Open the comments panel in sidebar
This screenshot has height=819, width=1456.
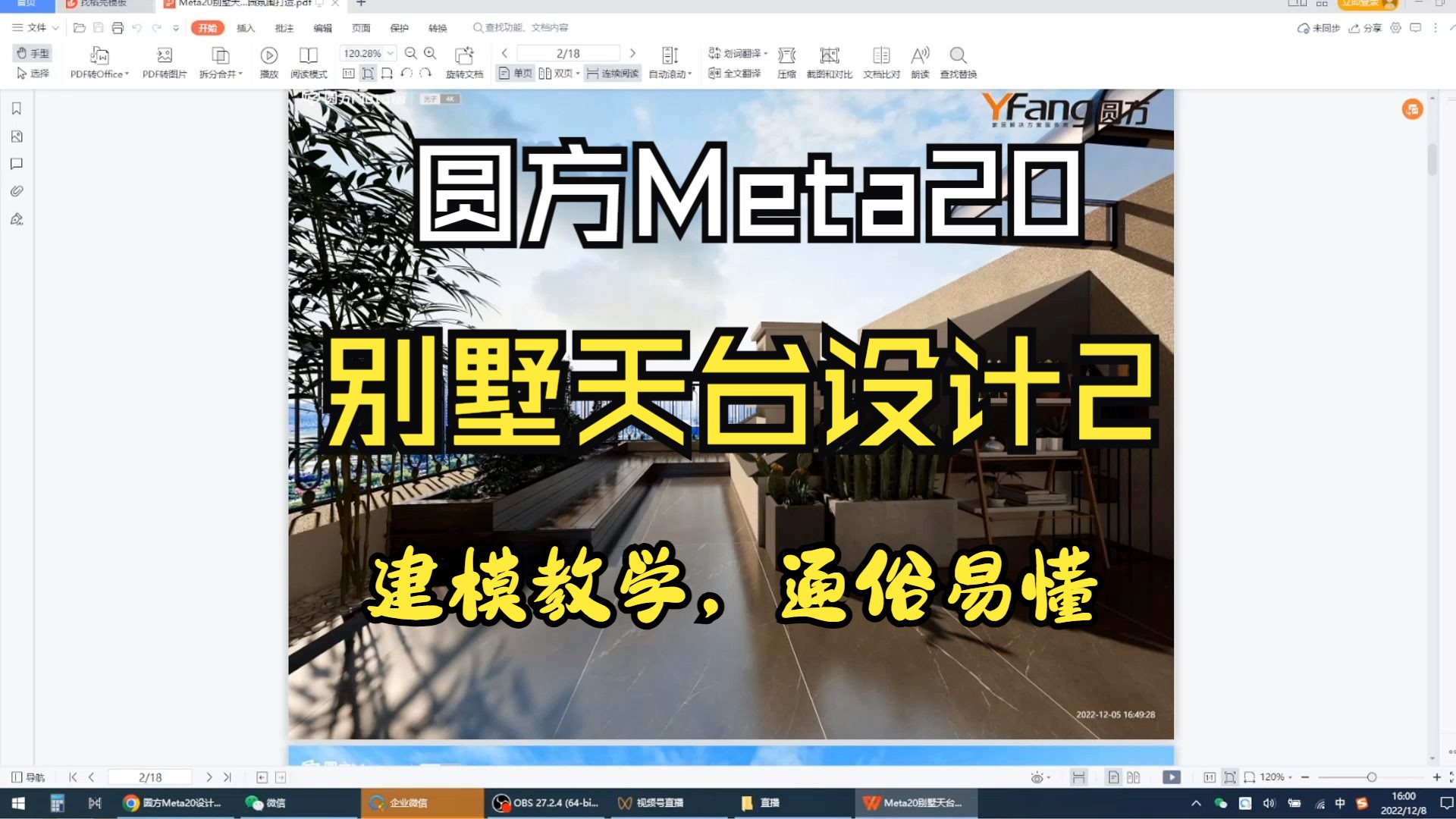(17, 164)
